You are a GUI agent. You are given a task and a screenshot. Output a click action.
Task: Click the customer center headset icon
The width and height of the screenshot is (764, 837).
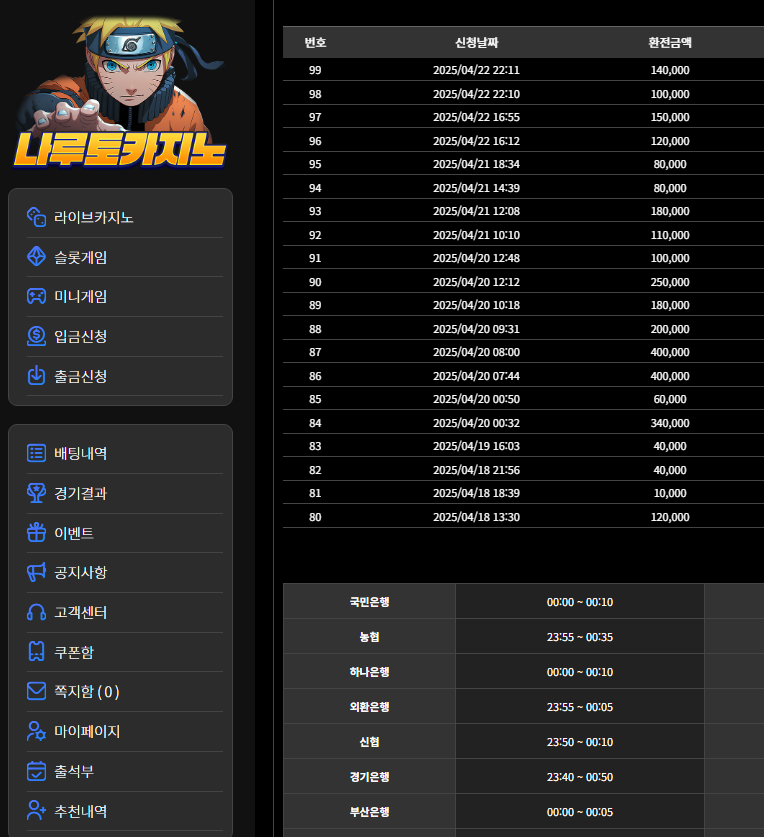(x=37, y=612)
